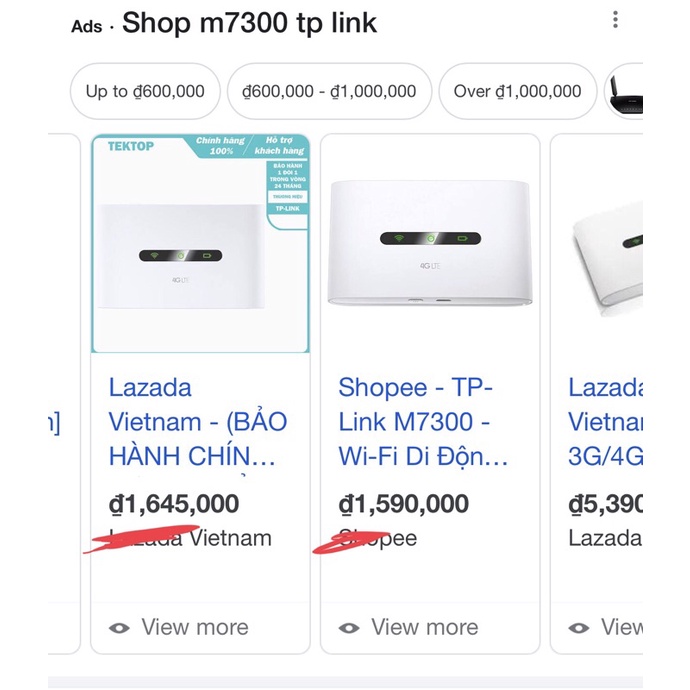This screenshot has height=690, width=690.
Task: Click the ₫1,590,000 price
Action: [x=404, y=503]
